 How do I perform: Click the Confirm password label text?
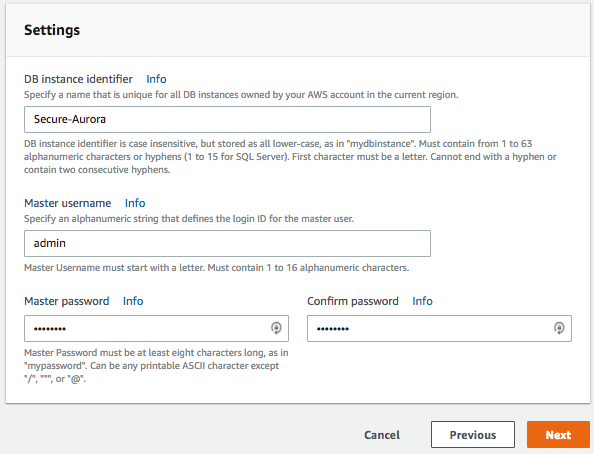pyautogui.click(x=353, y=301)
